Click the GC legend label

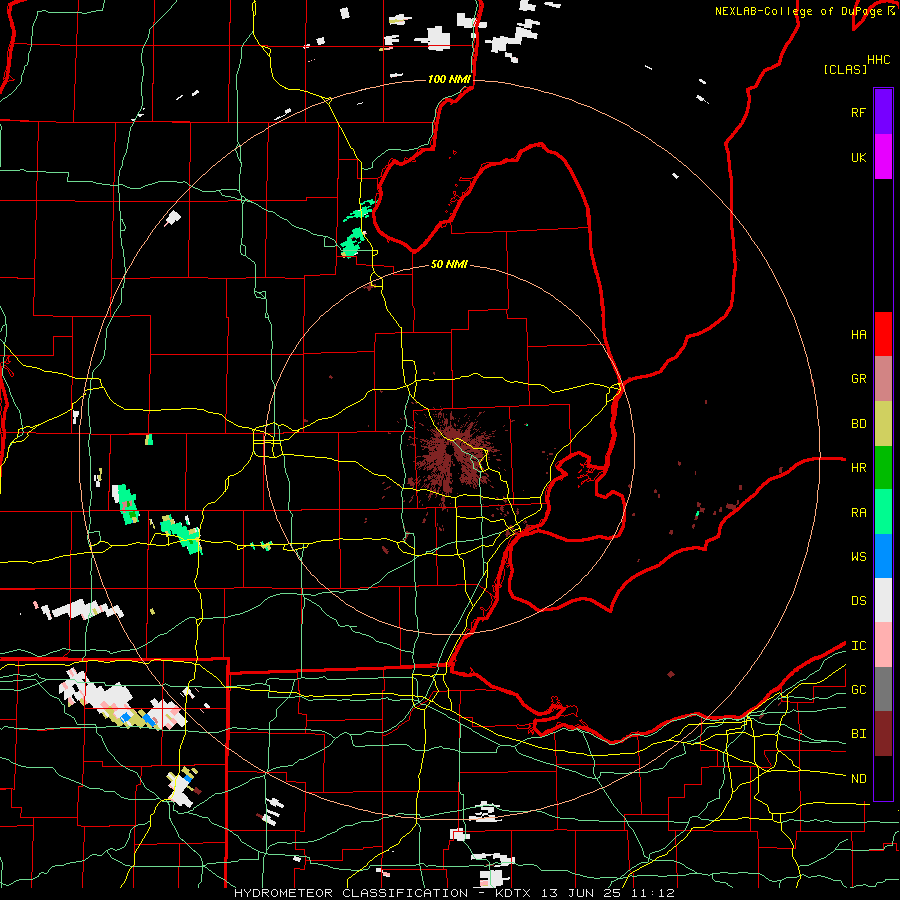[858, 690]
